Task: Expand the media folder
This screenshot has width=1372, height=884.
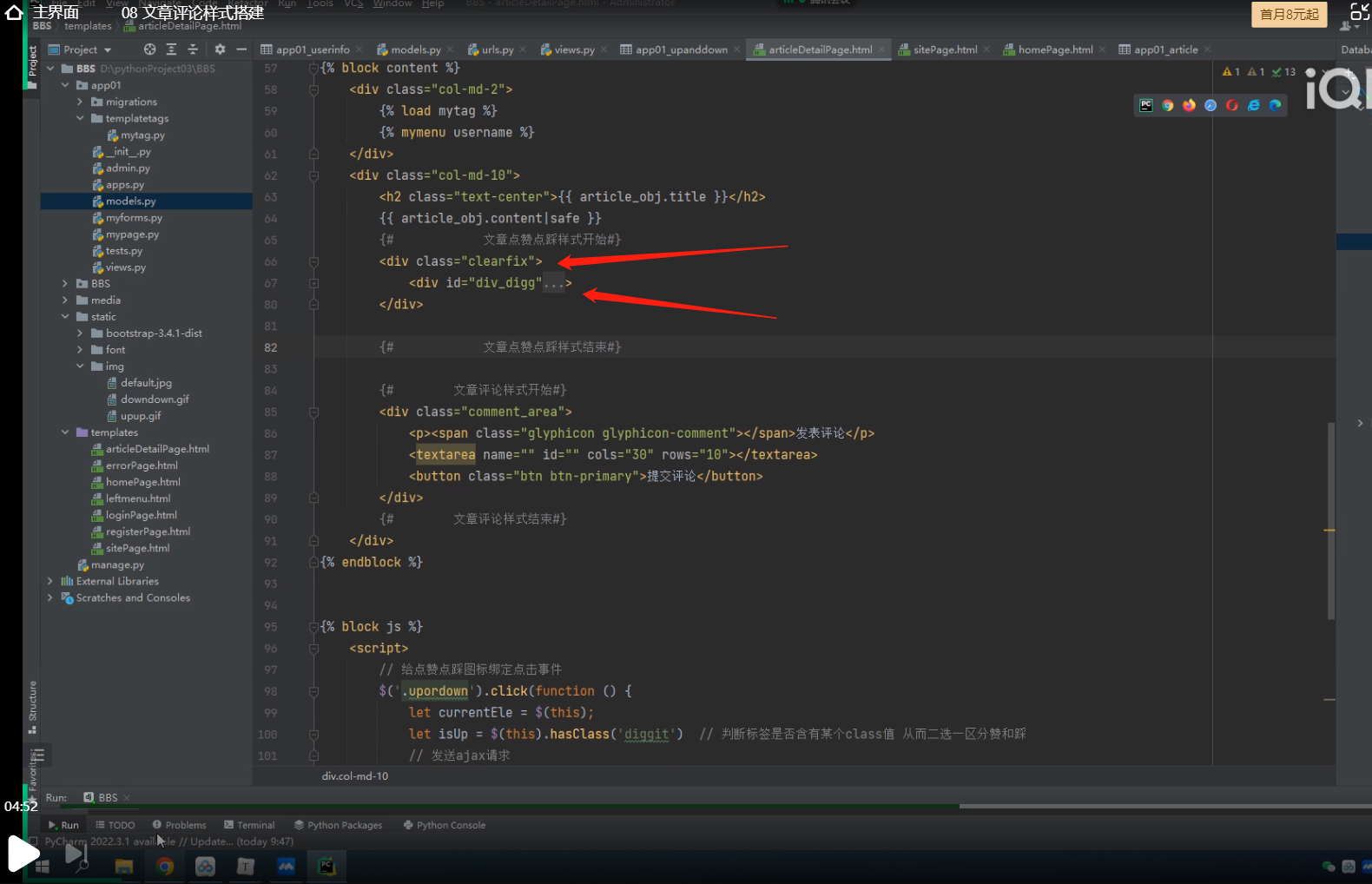Action: (x=65, y=300)
